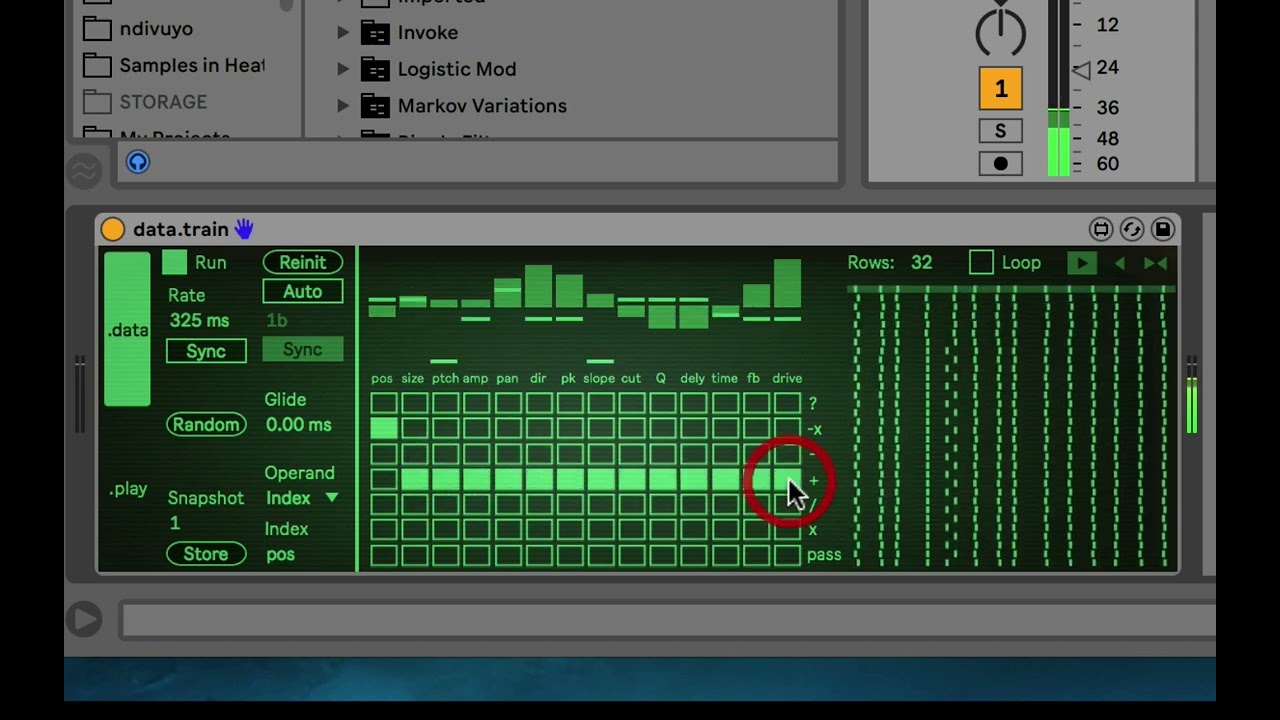Click the Glide value 0.00 ms
This screenshot has width=1280, height=720.
(x=298, y=425)
